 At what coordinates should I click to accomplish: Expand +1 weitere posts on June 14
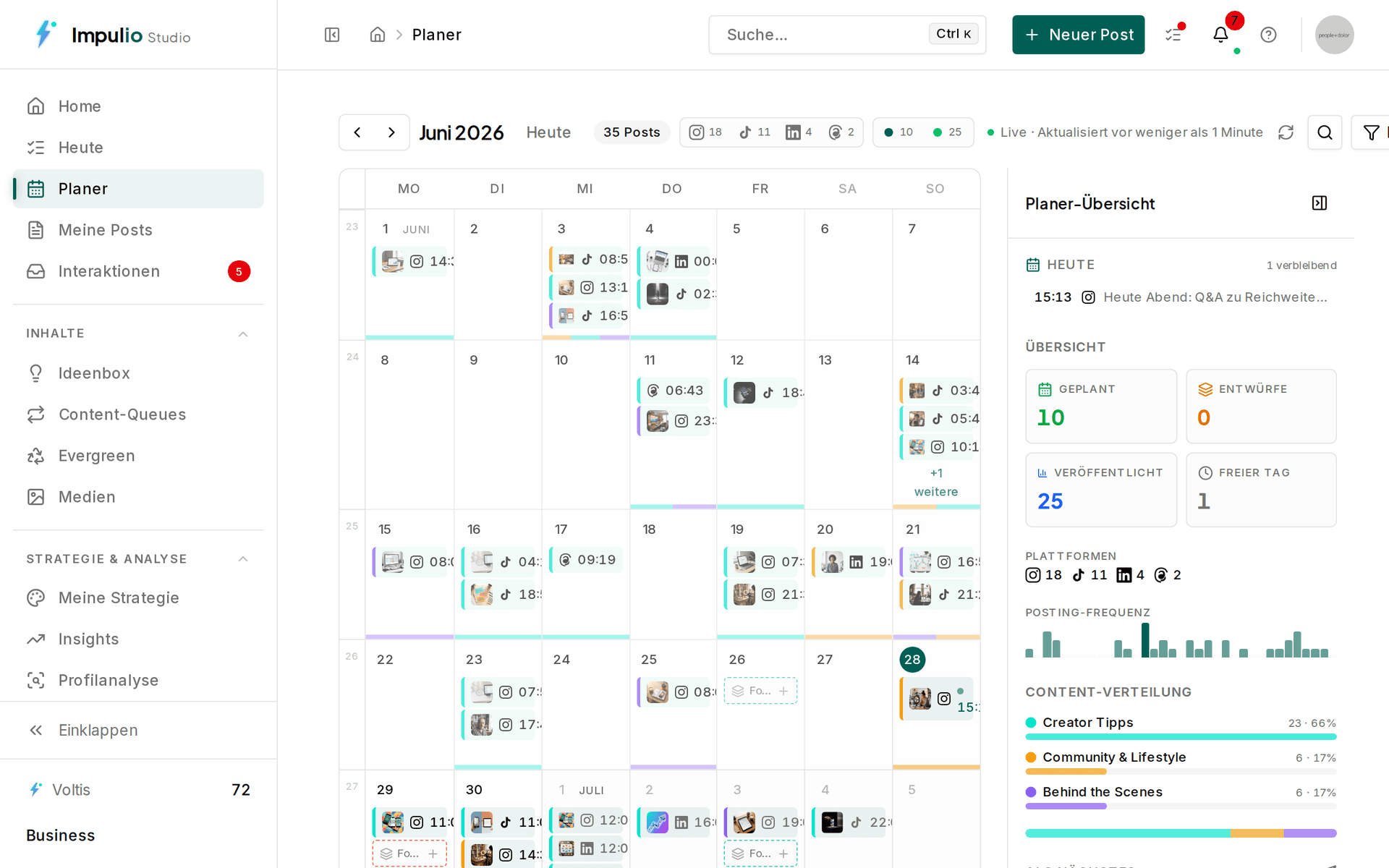point(936,482)
